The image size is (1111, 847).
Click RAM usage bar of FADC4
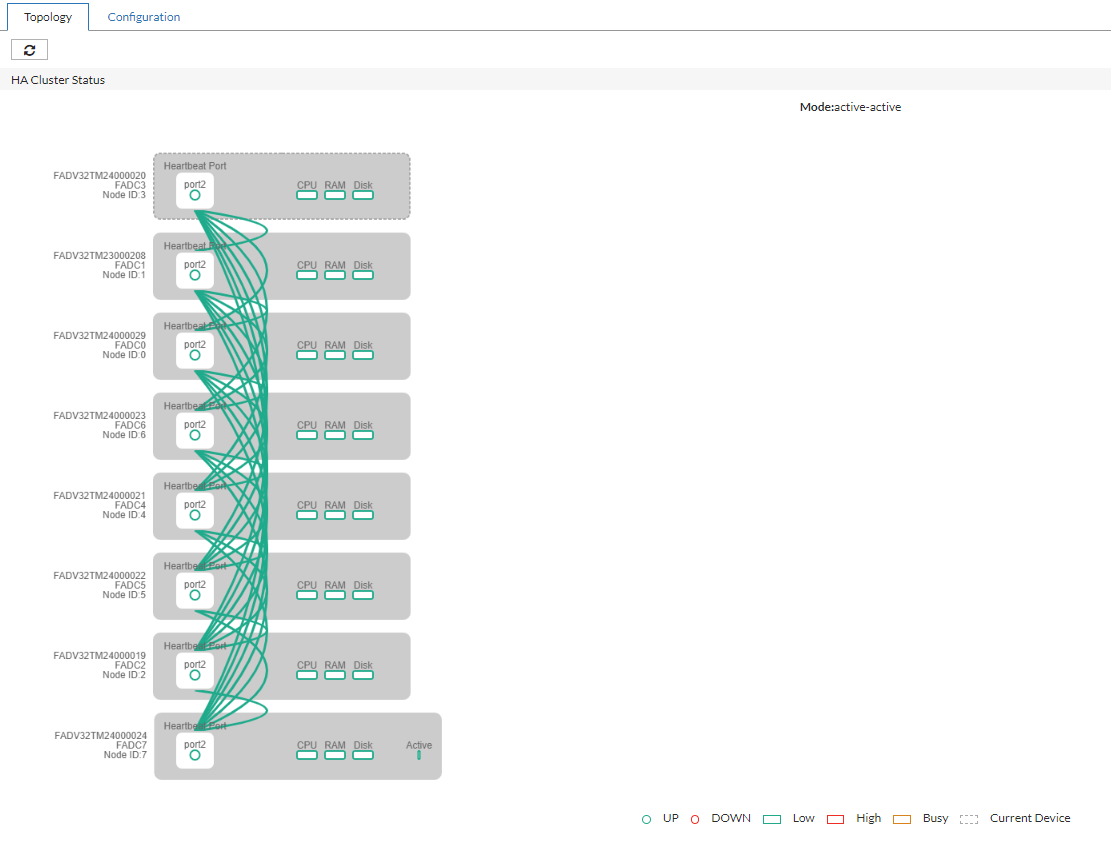[x=335, y=516]
